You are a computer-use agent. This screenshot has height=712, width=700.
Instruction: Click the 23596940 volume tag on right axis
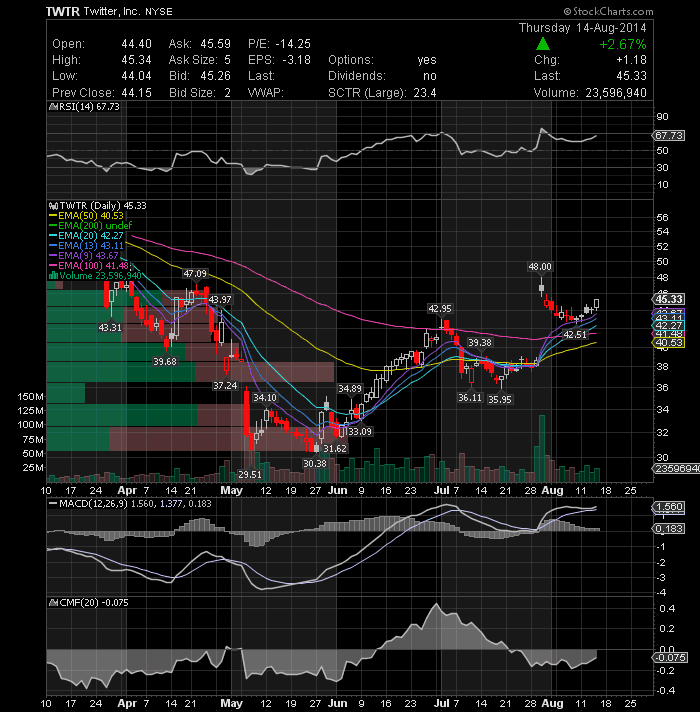676,469
